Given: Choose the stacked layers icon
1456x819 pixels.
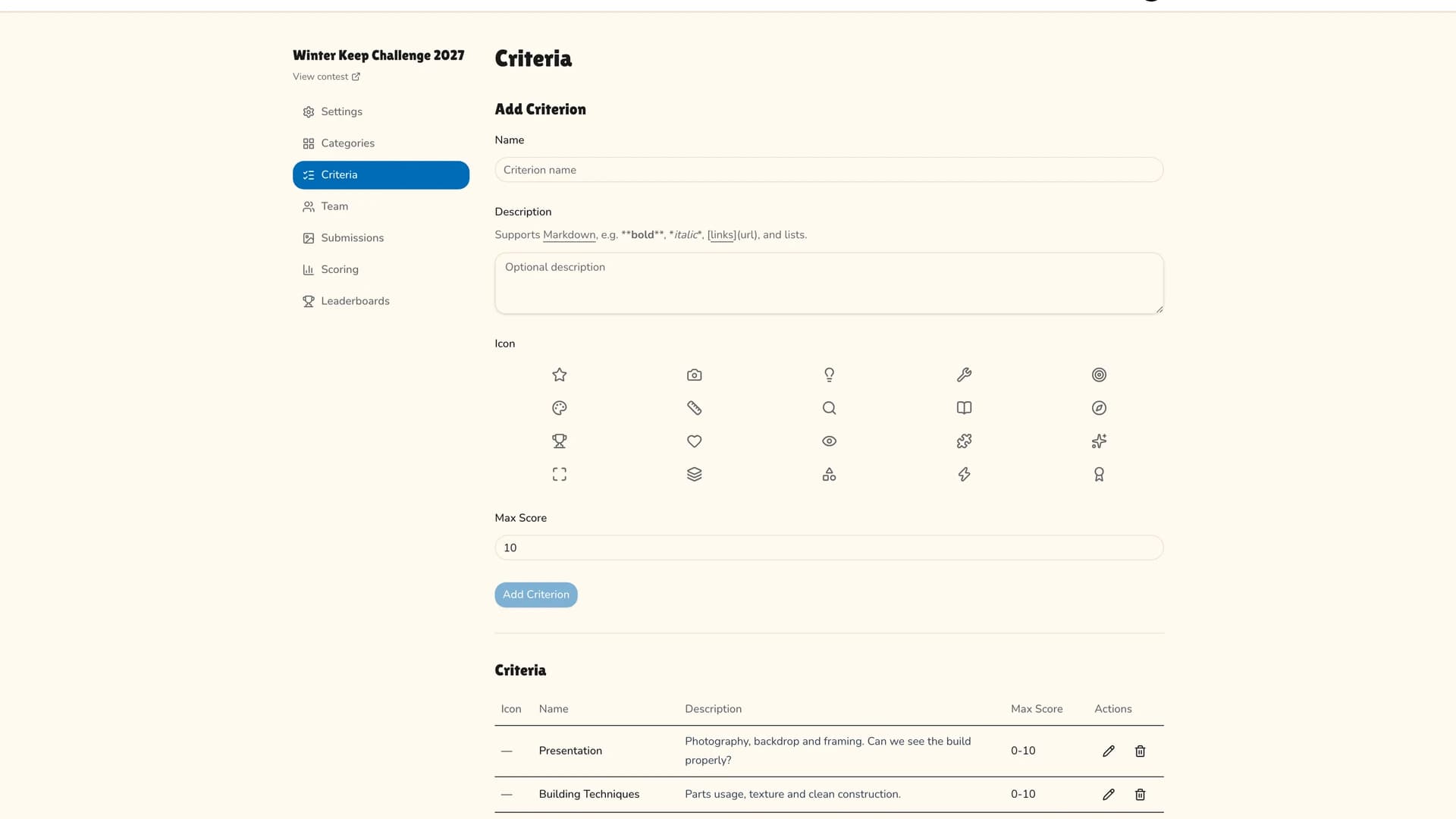Looking at the screenshot, I should (x=694, y=475).
